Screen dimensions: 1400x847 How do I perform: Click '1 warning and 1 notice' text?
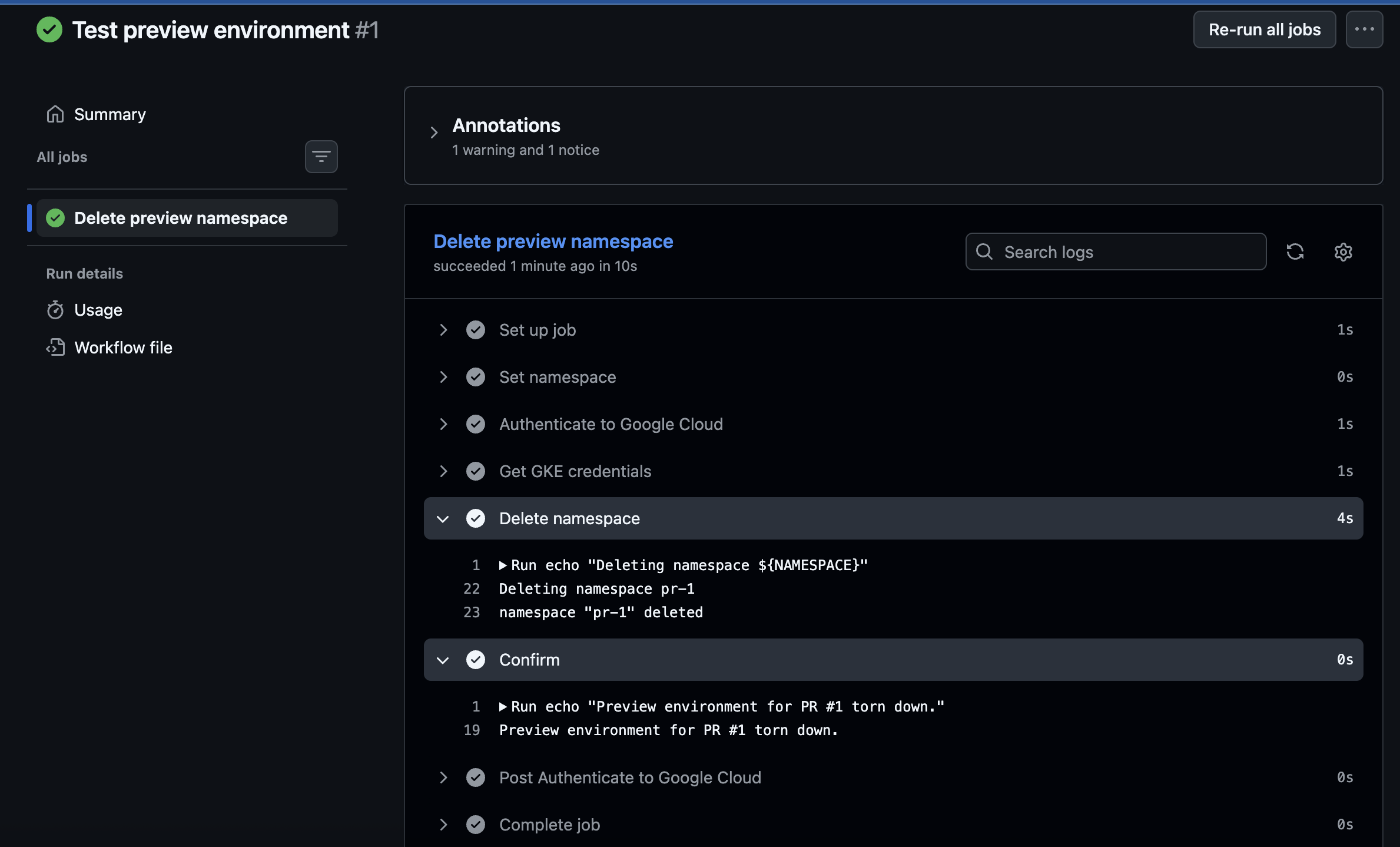(526, 150)
